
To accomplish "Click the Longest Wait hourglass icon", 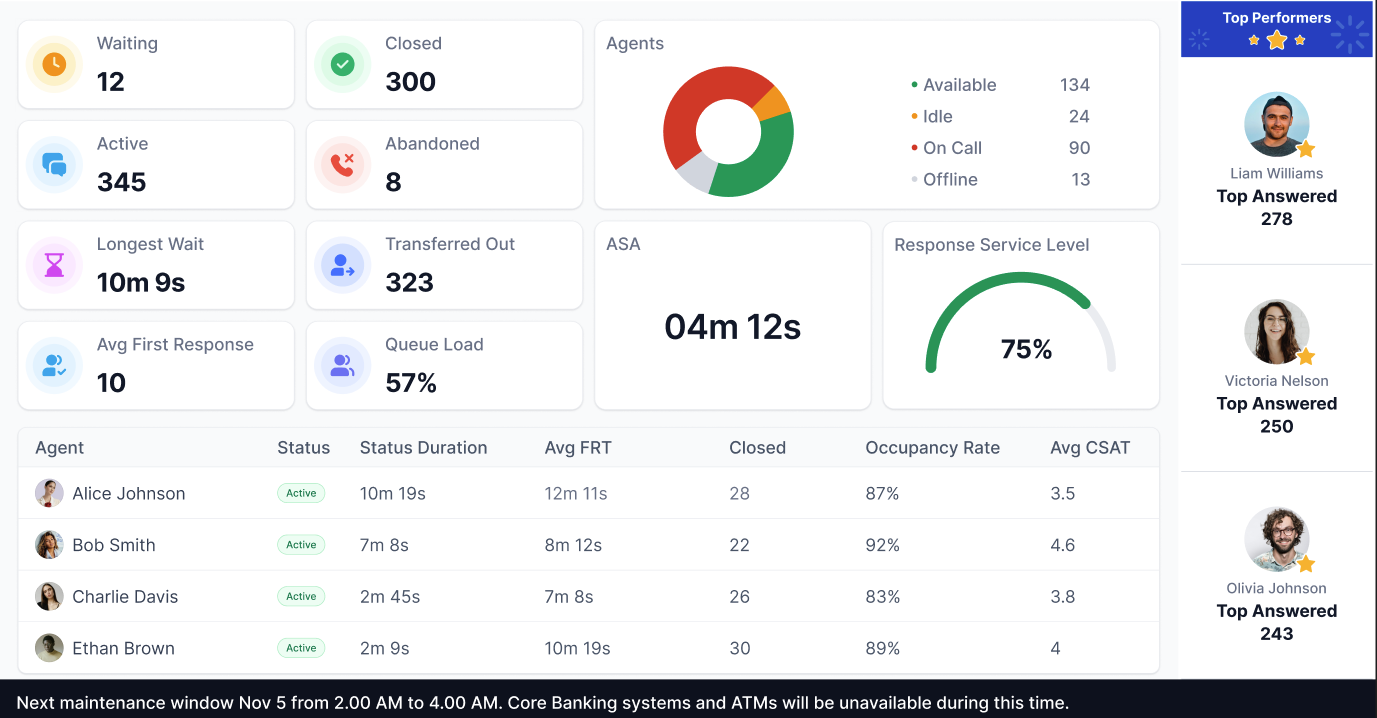I will coord(54,265).
